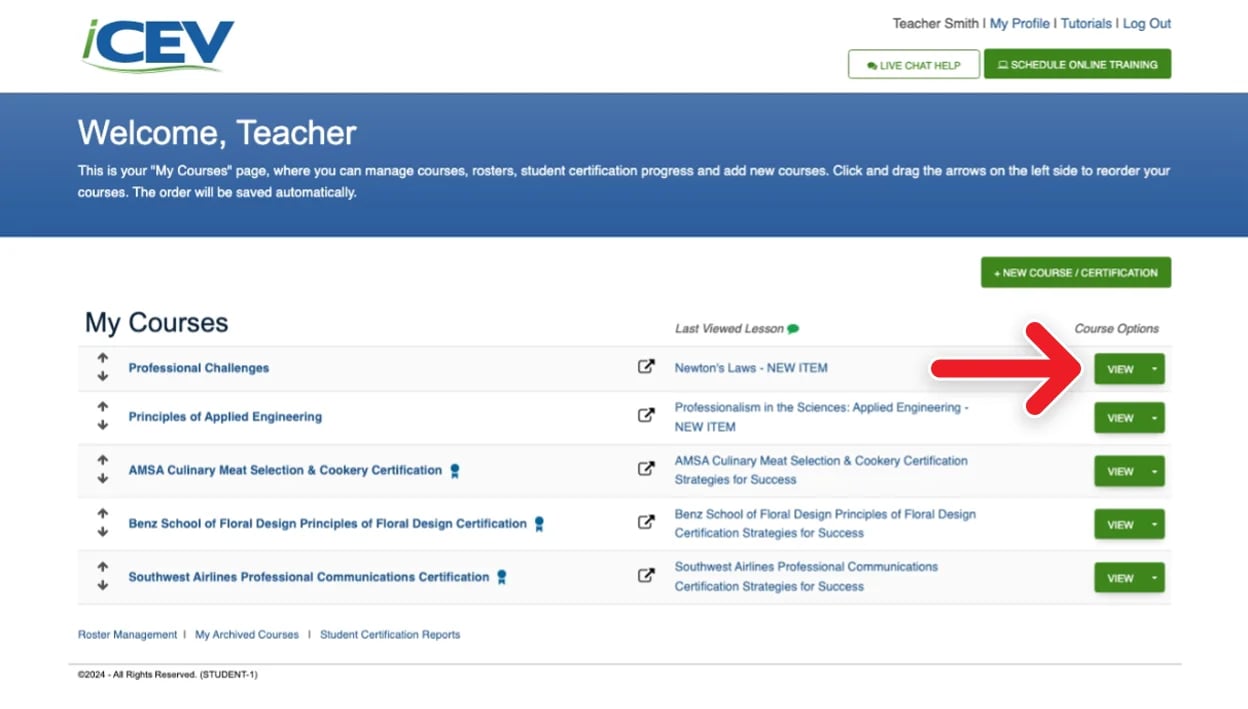The height and width of the screenshot is (709, 1248).
Task: View Benz School of Floral Design course
Action: 1120,524
